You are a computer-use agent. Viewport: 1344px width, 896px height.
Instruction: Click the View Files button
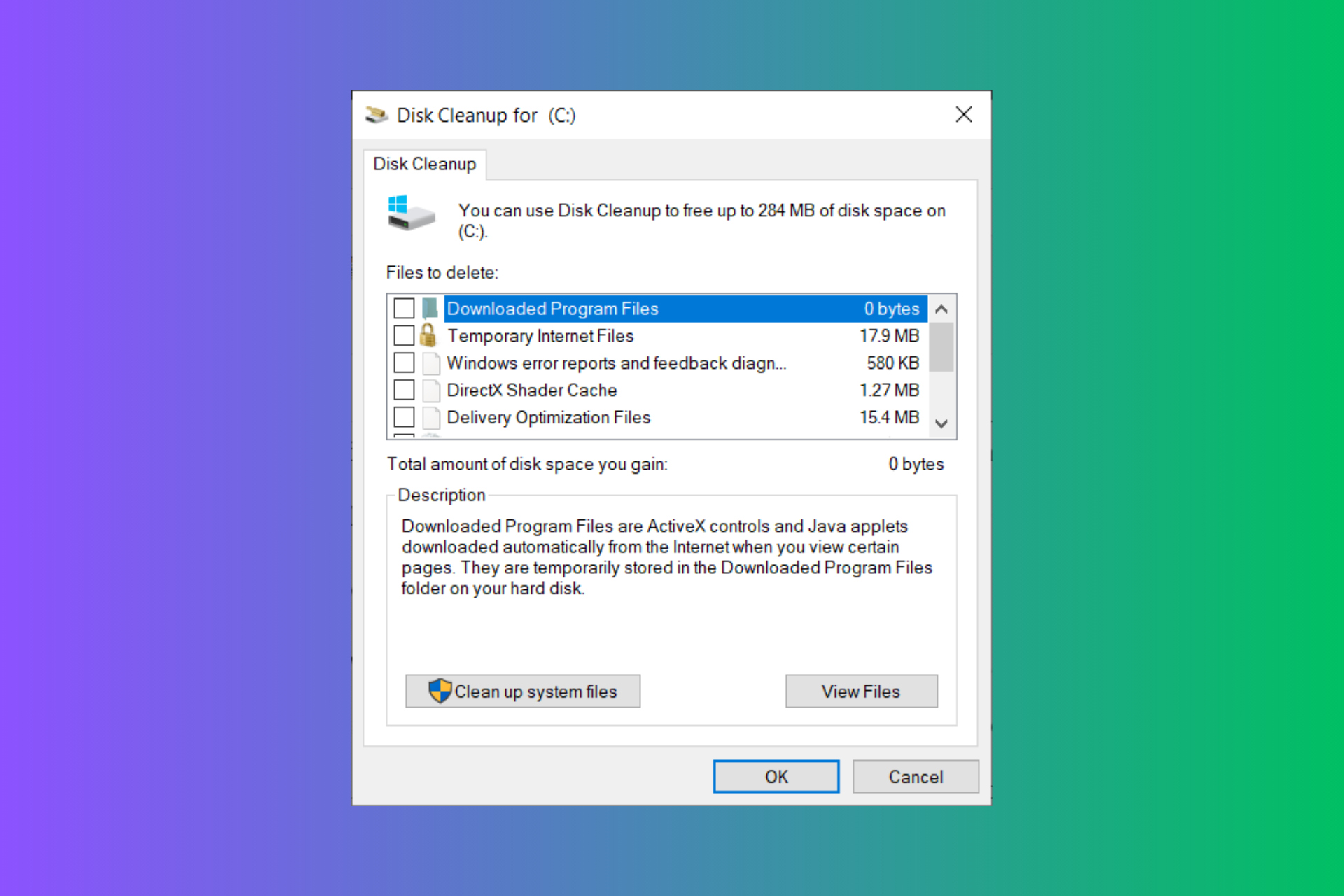click(861, 690)
